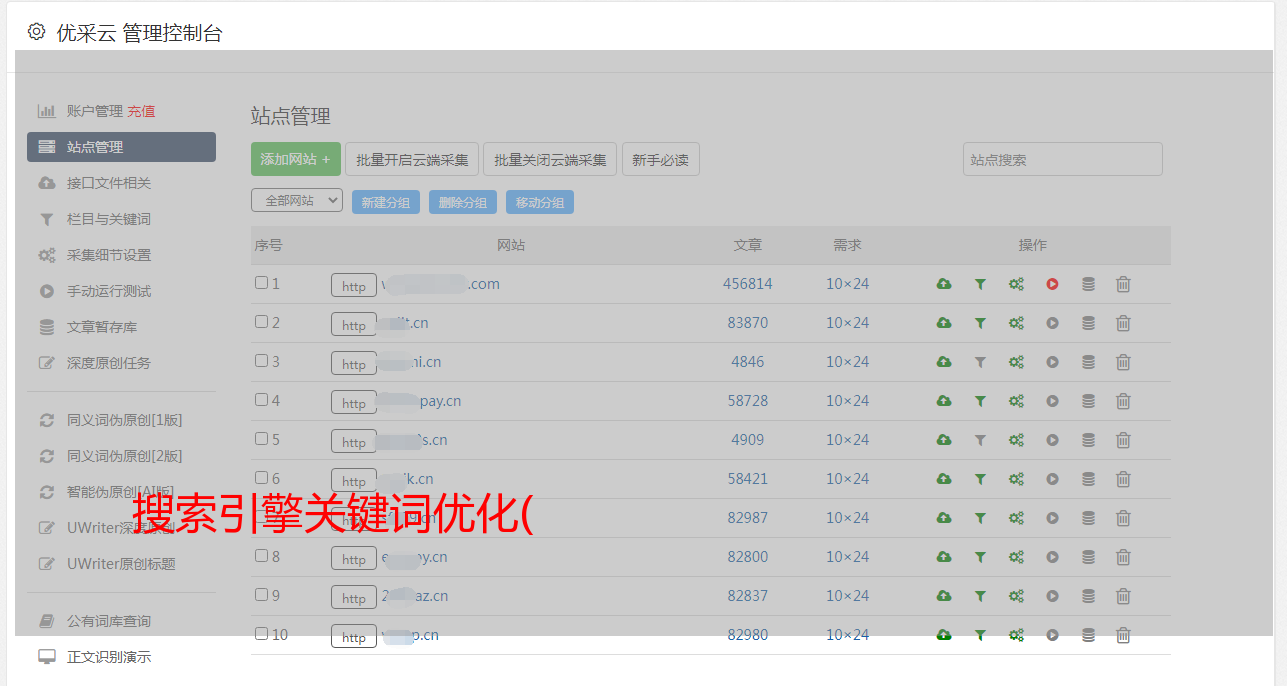
Task: Click the 移动分组 button
Action: pos(540,202)
